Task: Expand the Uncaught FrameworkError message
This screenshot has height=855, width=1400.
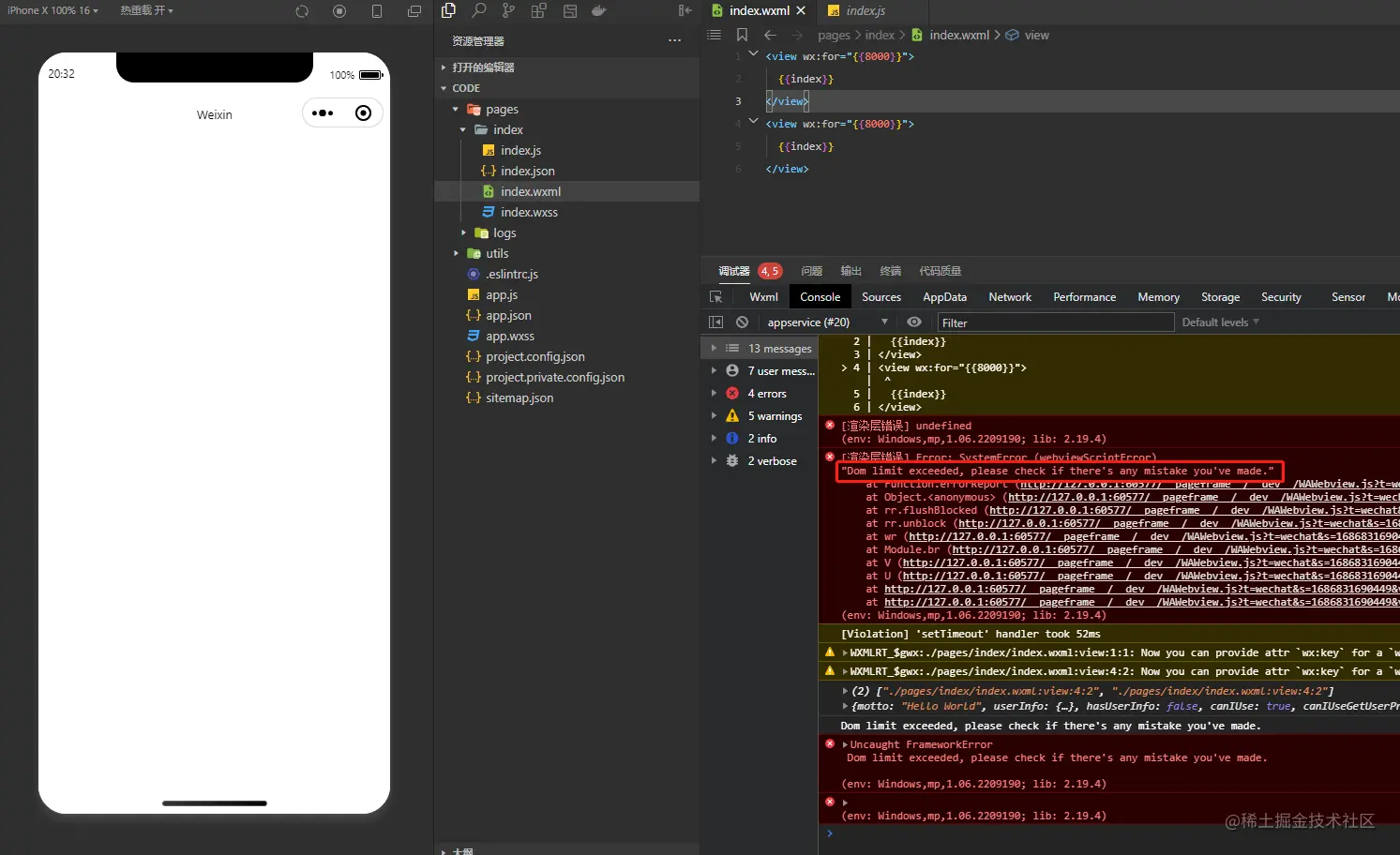Action: pos(845,744)
